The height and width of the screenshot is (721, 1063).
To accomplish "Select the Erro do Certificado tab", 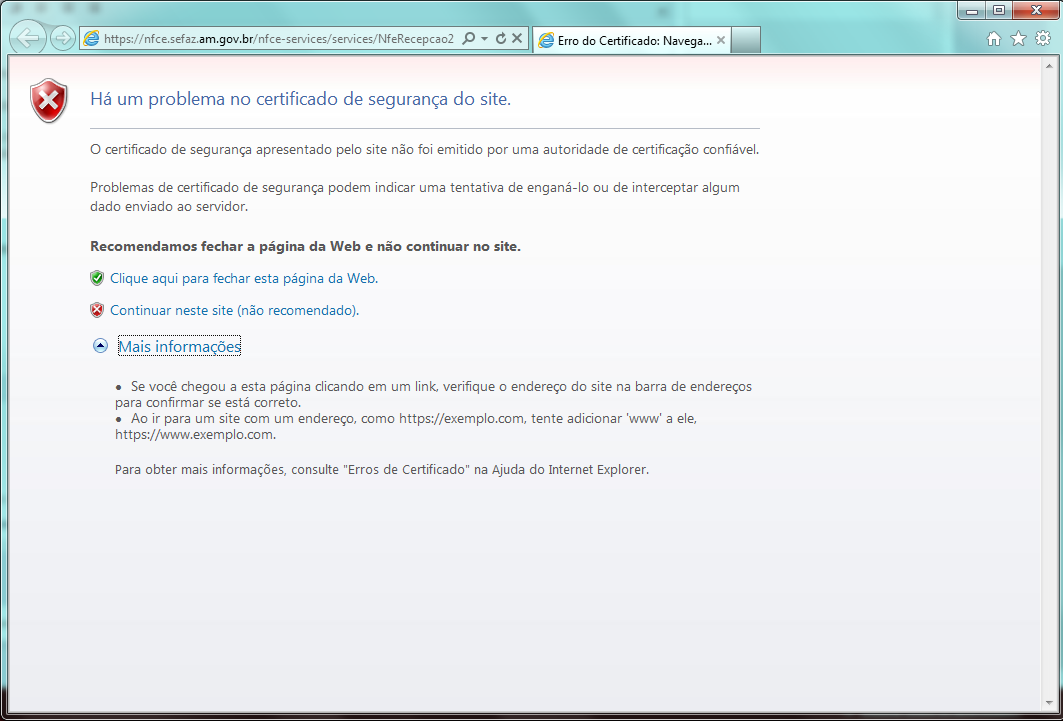I will pyautogui.click(x=632, y=41).
